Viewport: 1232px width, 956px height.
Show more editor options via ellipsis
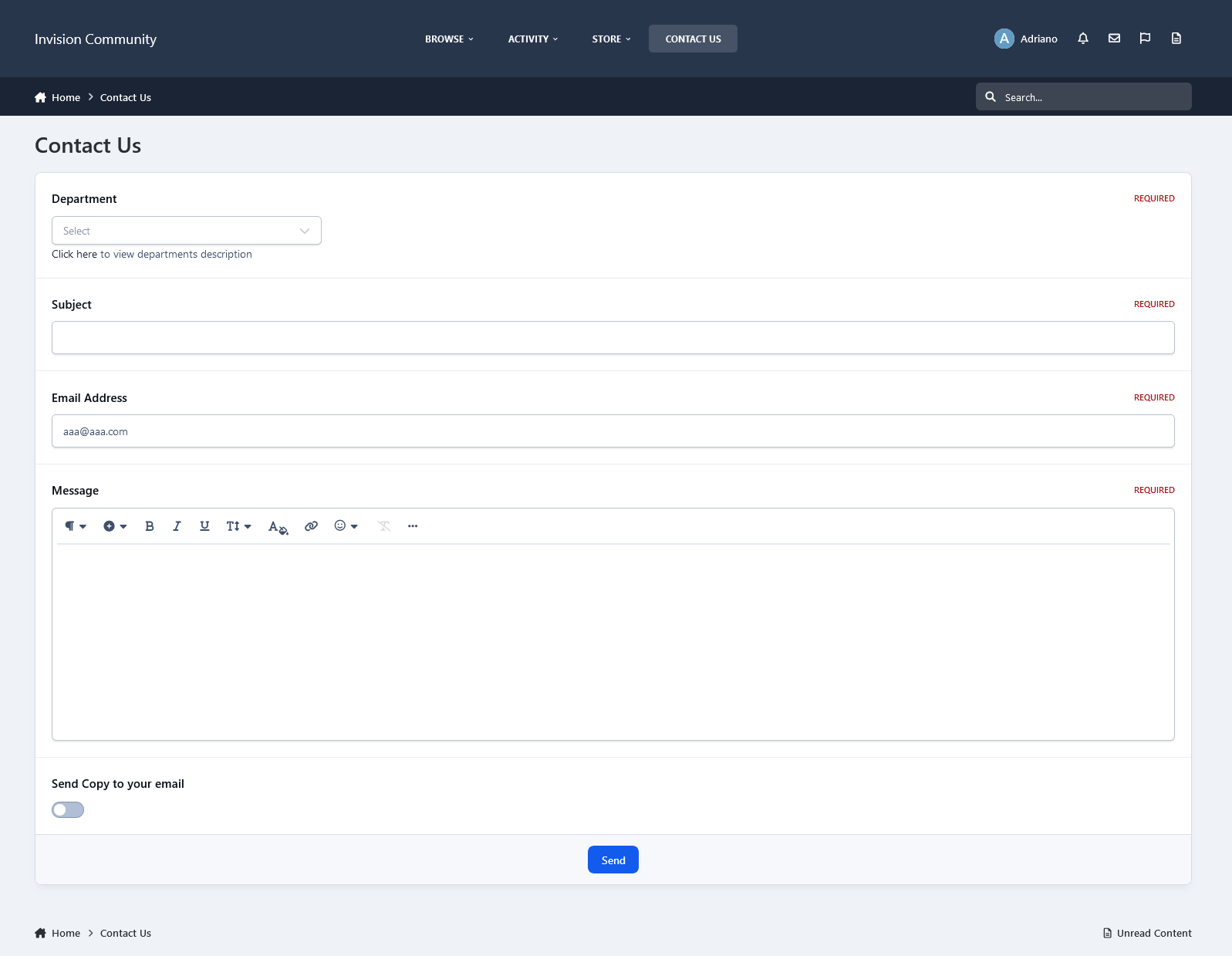(413, 526)
